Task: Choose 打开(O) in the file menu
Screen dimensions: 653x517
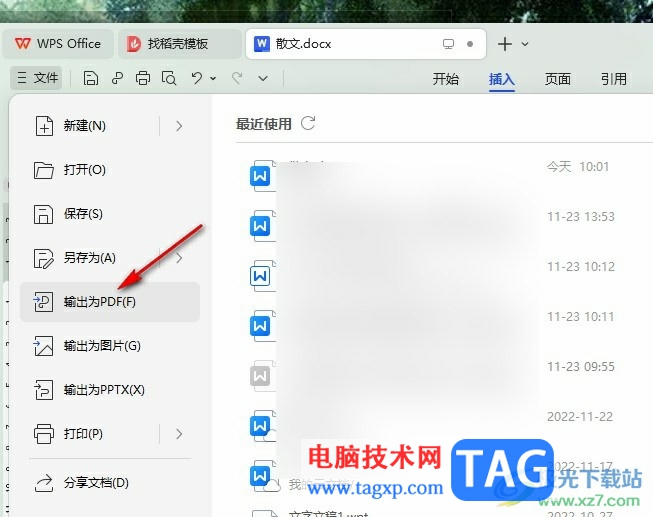Action: (x=110, y=170)
